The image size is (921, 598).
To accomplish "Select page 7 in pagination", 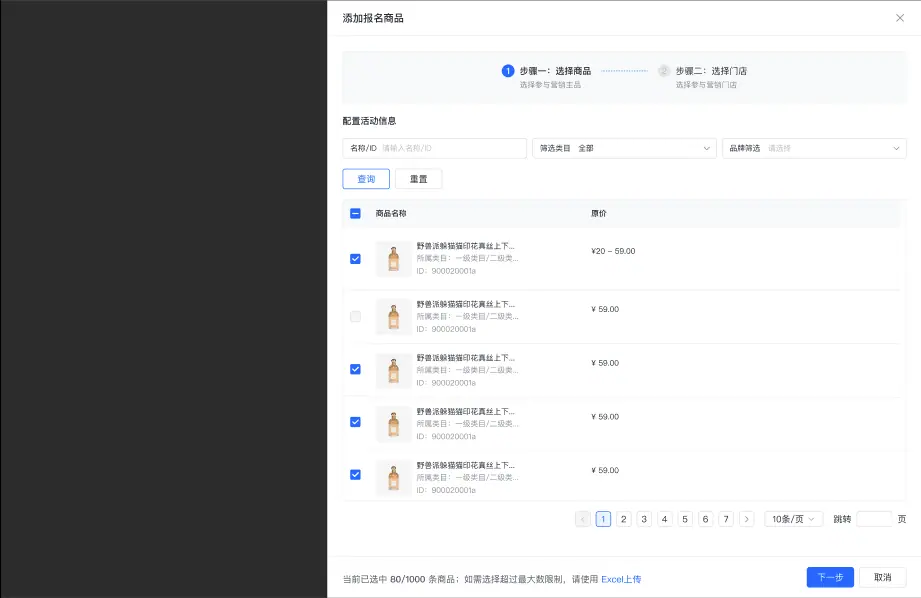I will coord(726,519).
